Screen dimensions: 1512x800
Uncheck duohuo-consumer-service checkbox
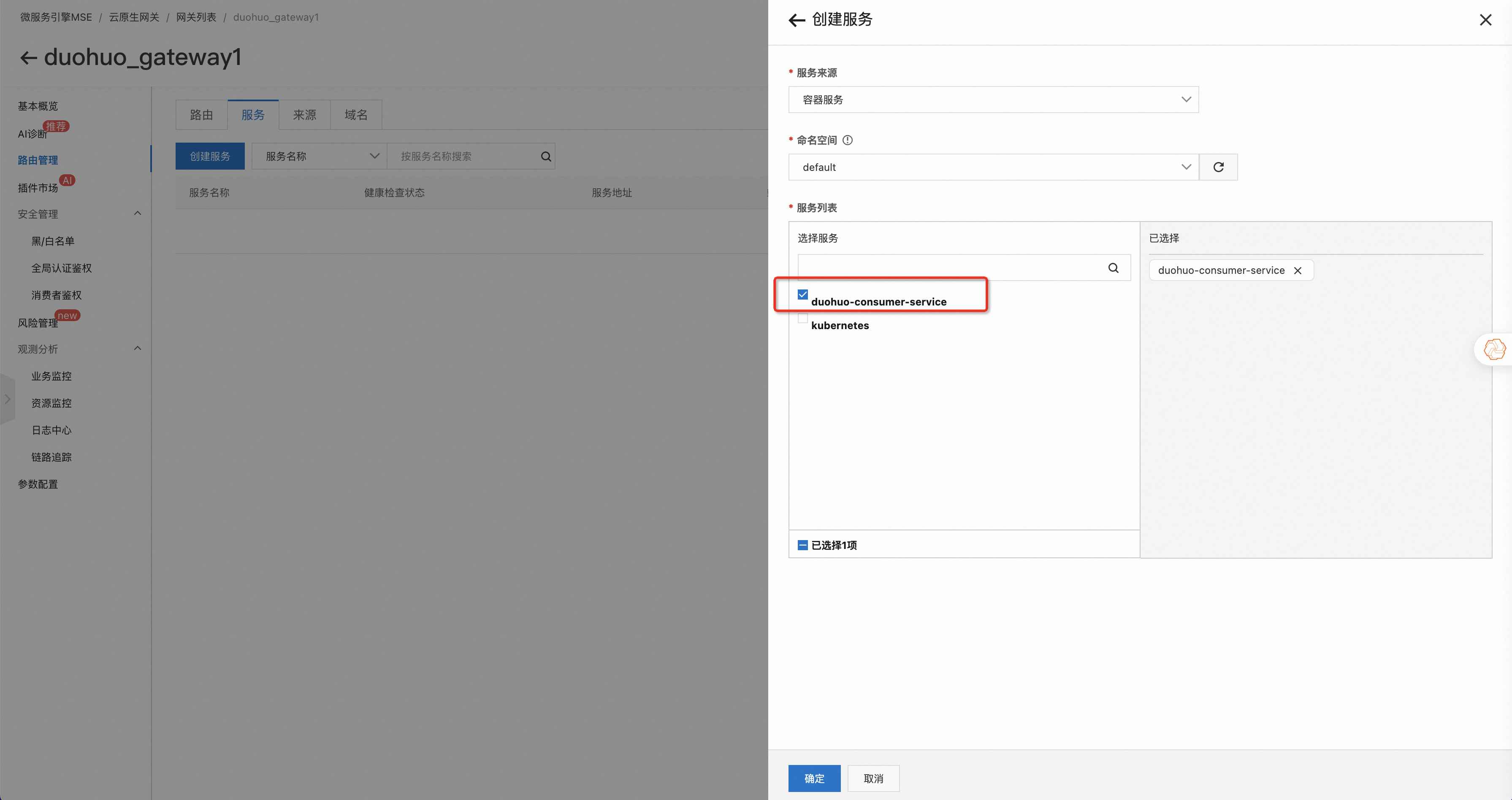803,295
